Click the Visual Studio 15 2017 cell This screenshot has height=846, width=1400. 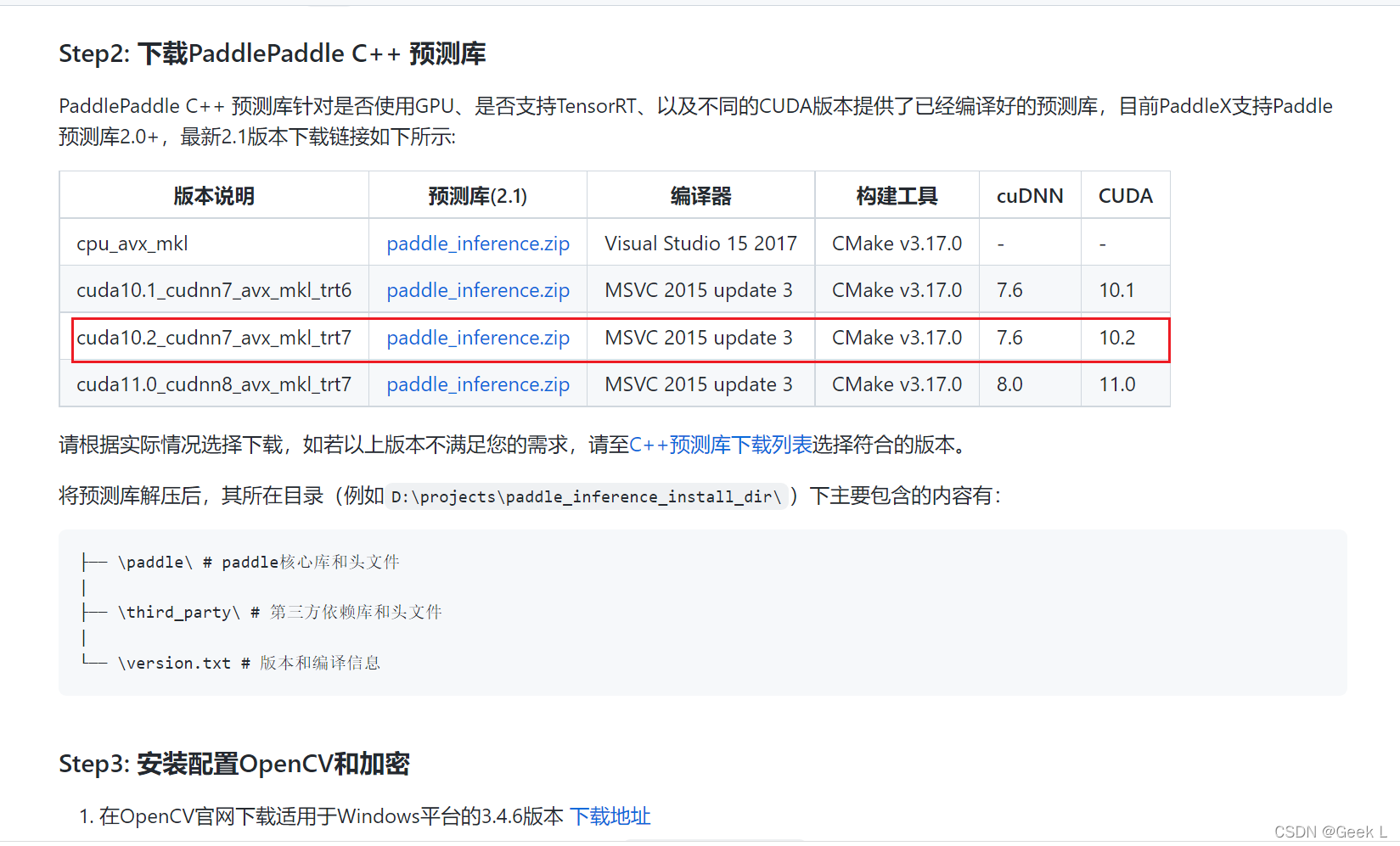tap(700, 244)
